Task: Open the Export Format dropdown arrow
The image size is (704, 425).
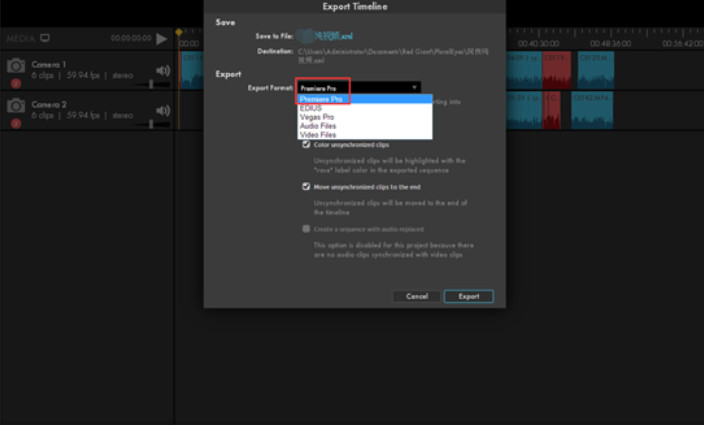Action: click(x=414, y=88)
